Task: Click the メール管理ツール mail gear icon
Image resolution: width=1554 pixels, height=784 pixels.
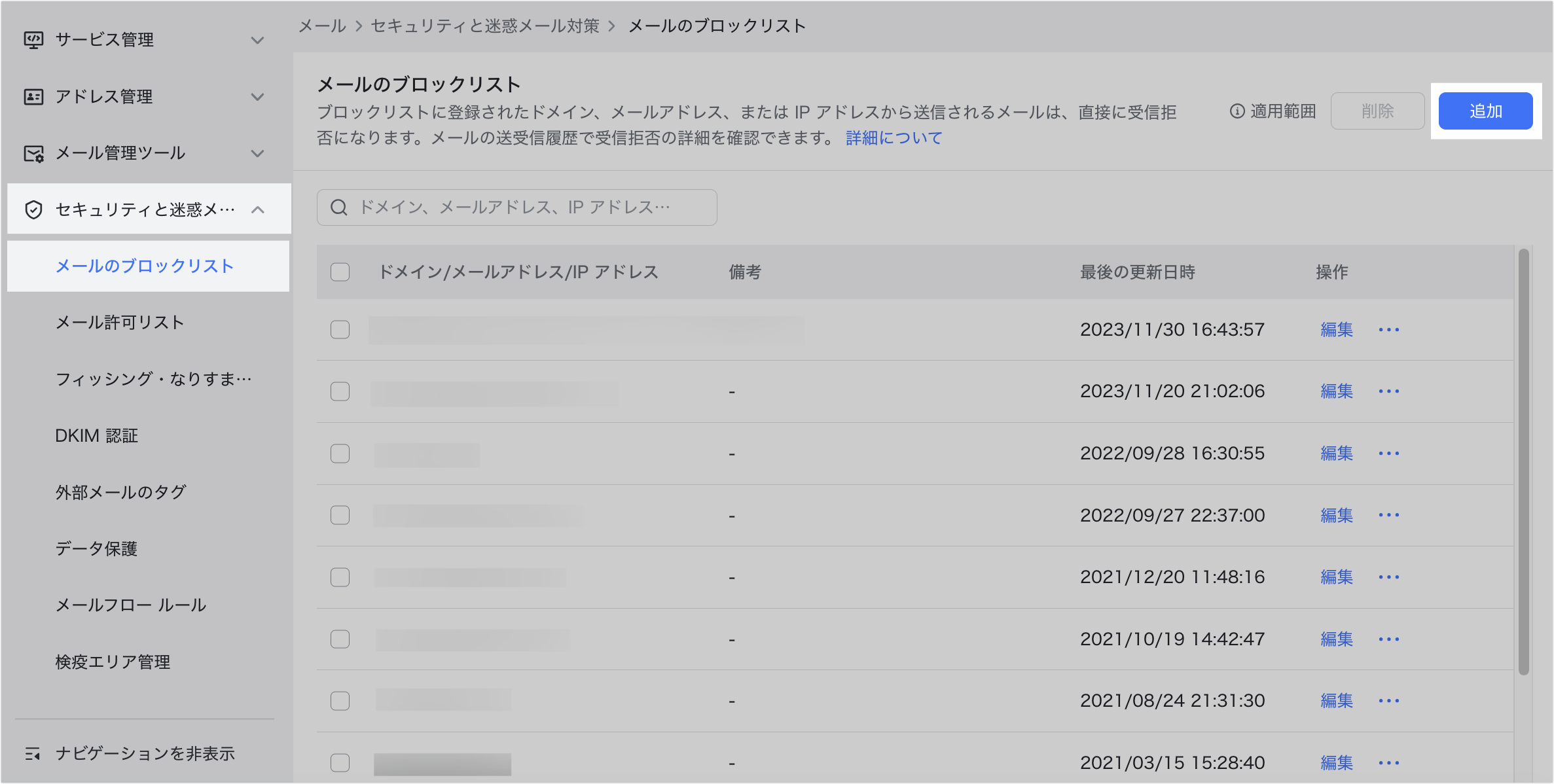Action: click(x=33, y=153)
